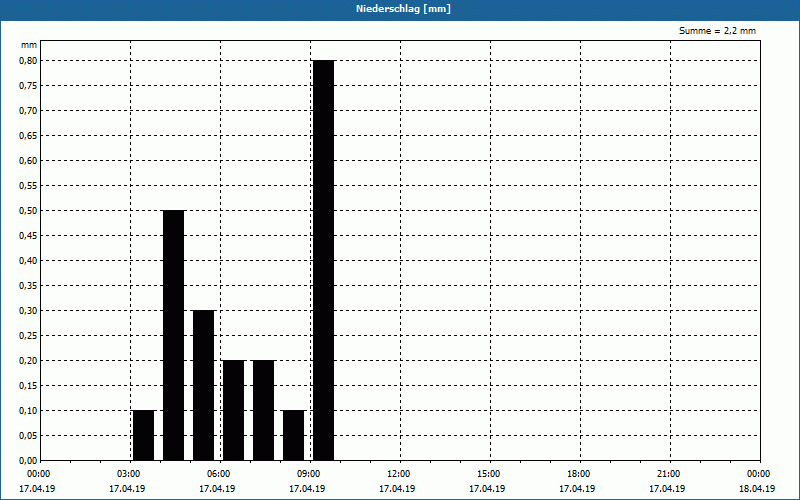Select the 0,30 y-axis label
This screenshot has width=800, height=500.
(x=28, y=311)
